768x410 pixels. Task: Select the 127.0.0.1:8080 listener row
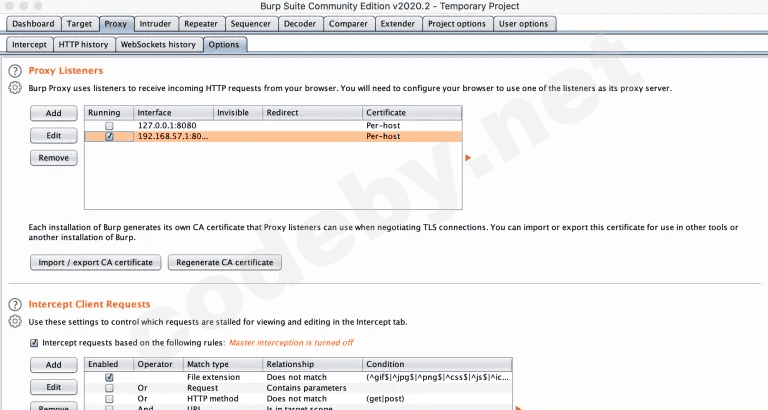click(x=273, y=126)
